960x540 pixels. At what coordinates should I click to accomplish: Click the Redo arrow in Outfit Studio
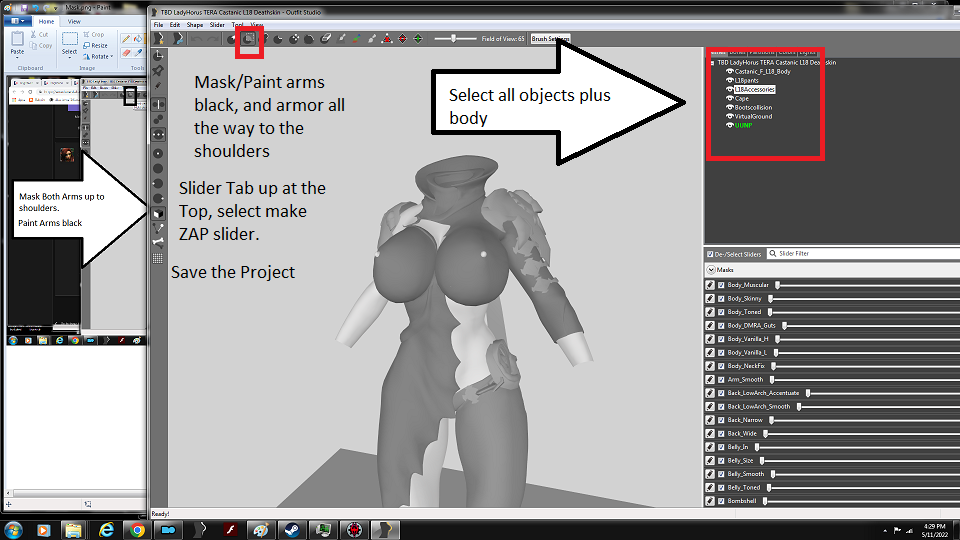pos(212,39)
